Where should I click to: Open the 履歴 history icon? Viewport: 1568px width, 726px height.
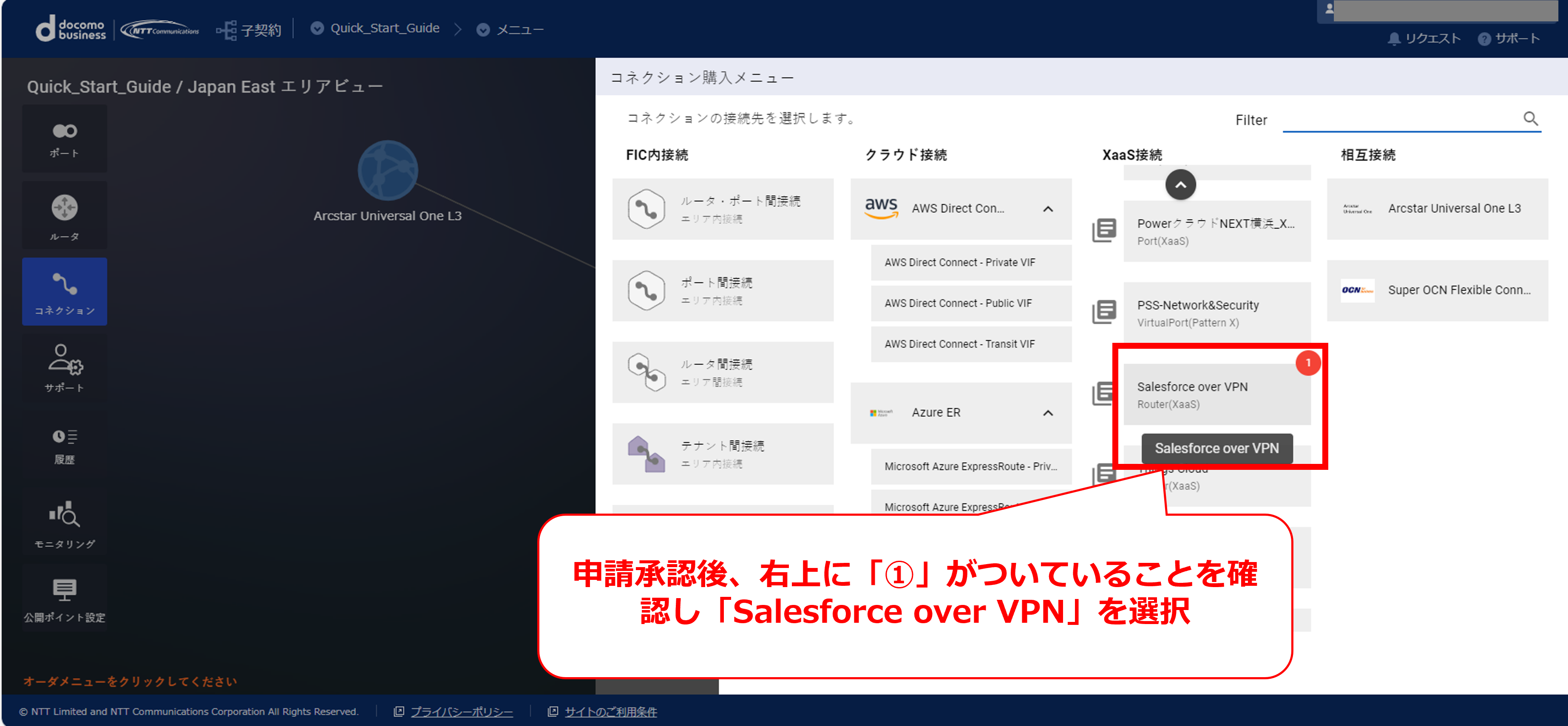coord(65,445)
